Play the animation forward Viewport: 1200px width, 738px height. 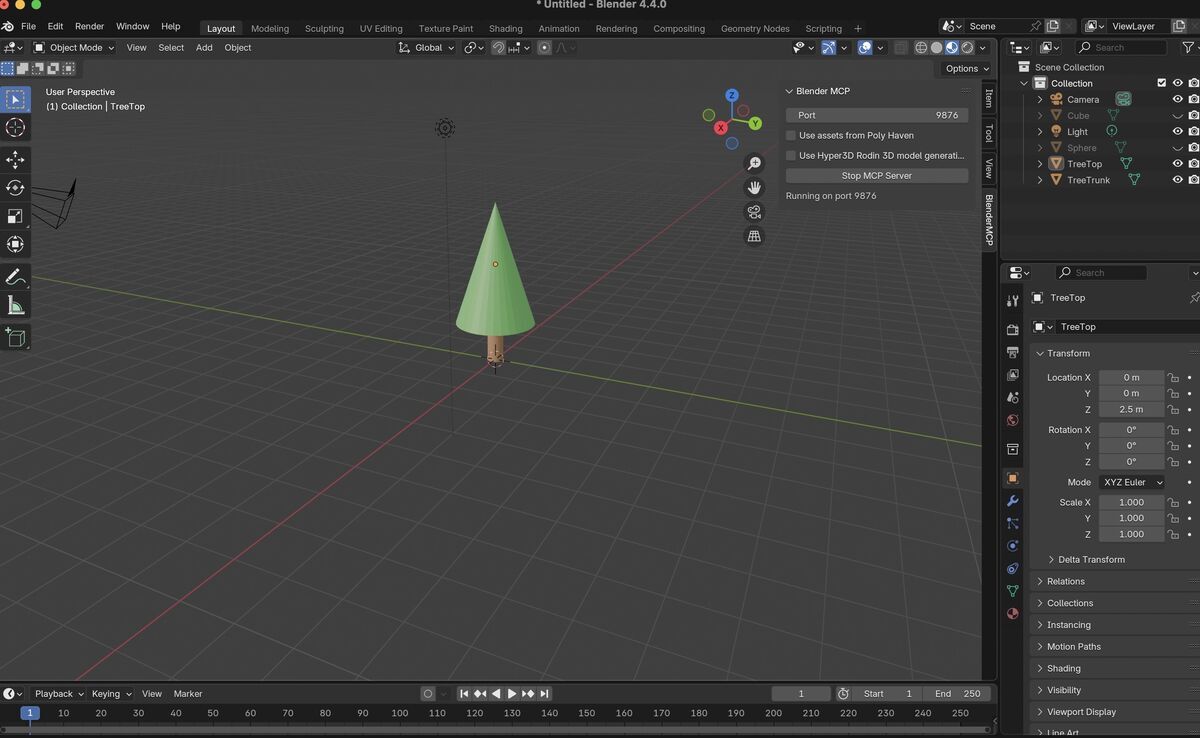[x=512, y=693]
